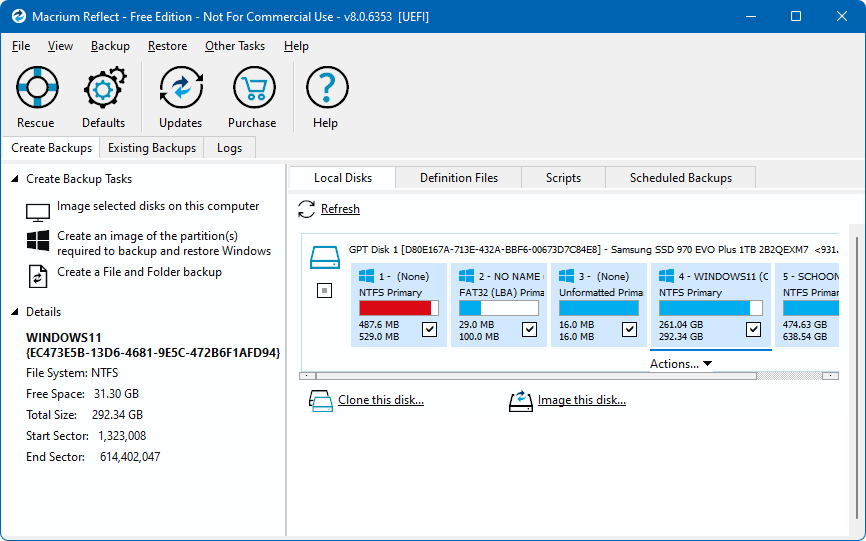Viewport: 866px width, 541px height.
Task: Open the Other Tasks menu
Action: click(235, 46)
